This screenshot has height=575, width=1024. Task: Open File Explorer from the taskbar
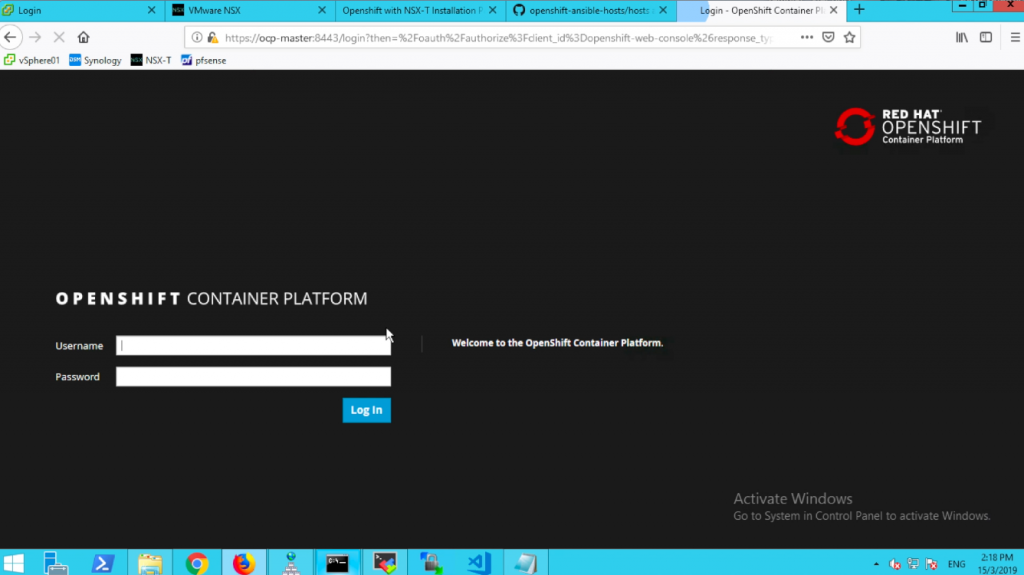[x=150, y=563]
